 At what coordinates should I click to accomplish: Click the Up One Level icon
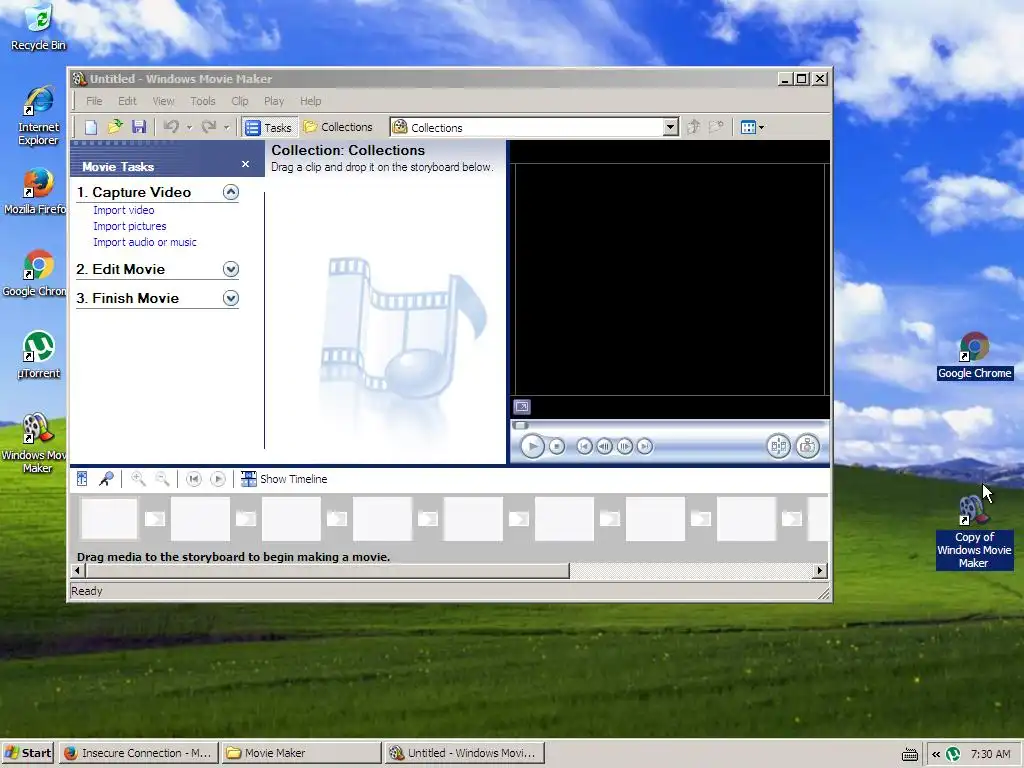[x=694, y=127]
